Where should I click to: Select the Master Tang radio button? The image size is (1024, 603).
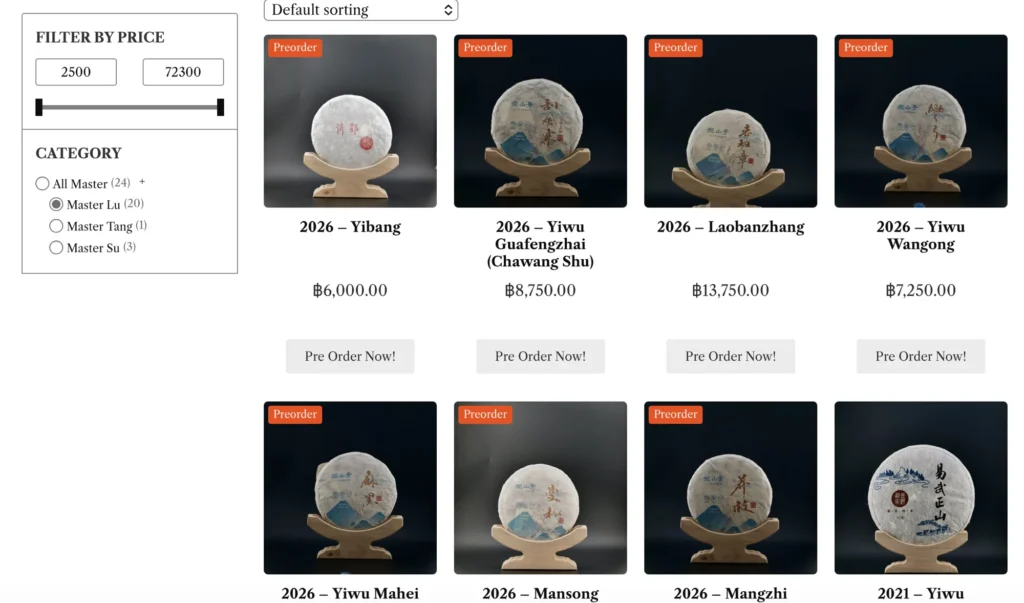click(56, 226)
